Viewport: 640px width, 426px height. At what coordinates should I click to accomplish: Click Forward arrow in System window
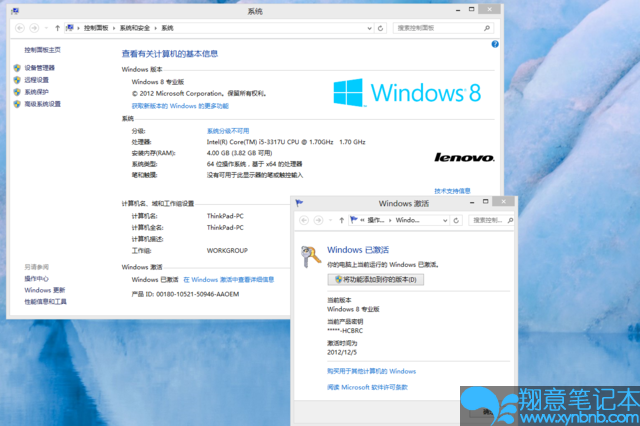click(x=34, y=28)
